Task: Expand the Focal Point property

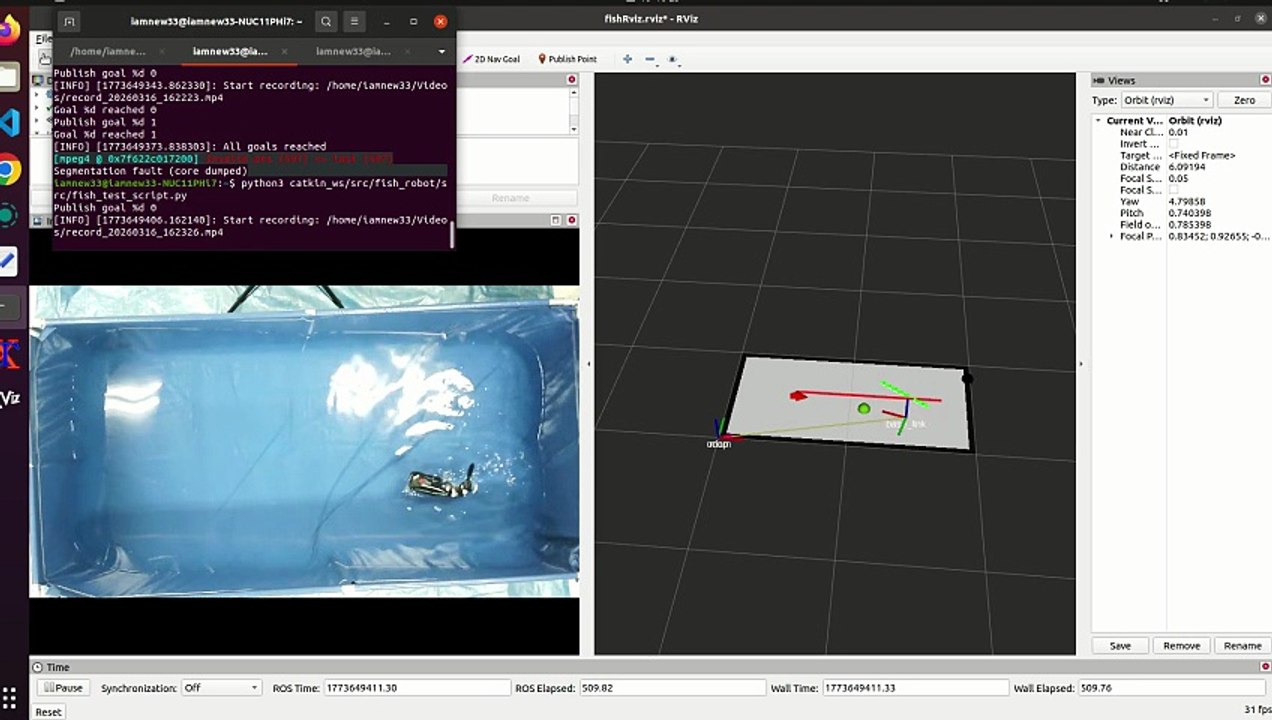Action: pyautogui.click(x=1112, y=236)
